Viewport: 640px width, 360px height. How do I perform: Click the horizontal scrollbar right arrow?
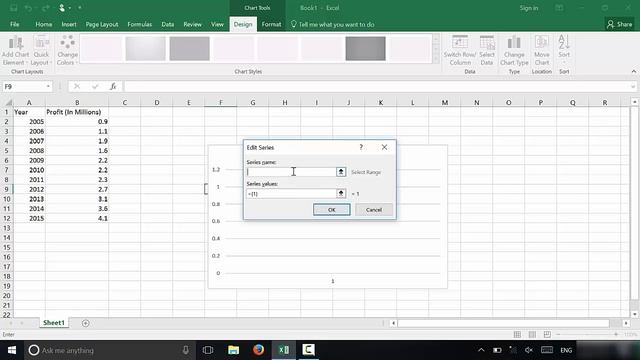pyautogui.click(x=626, y=323)
